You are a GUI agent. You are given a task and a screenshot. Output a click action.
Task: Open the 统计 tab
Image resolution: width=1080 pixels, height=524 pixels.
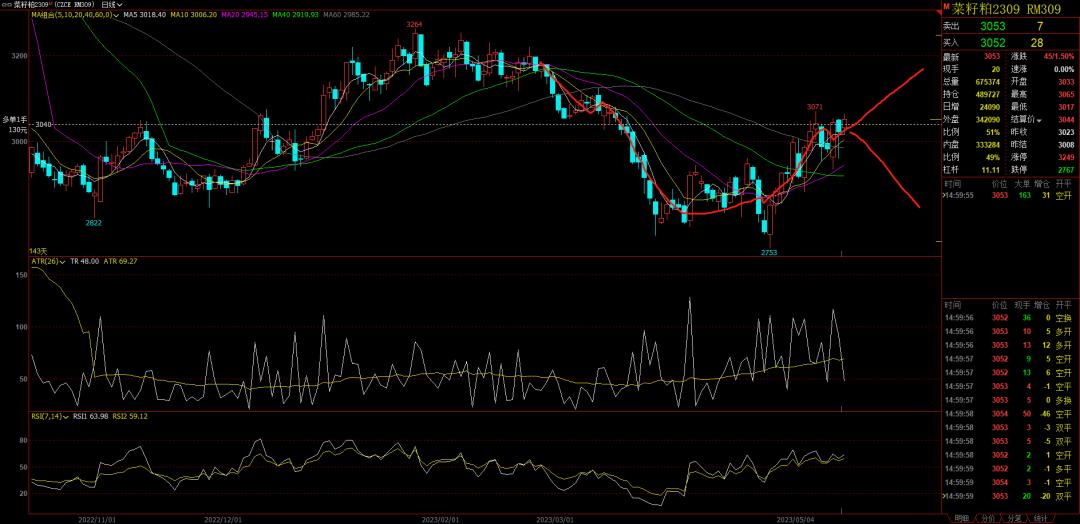(1040, 518)
